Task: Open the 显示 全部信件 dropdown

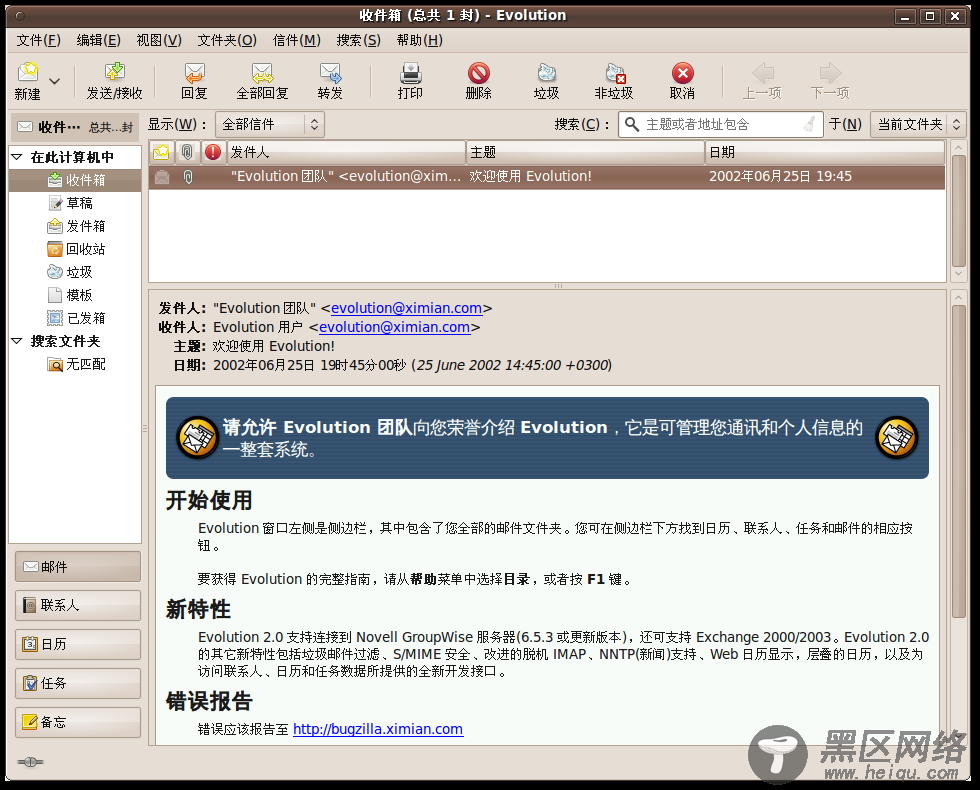Action: pyautogui.click(x=270, y=124)
